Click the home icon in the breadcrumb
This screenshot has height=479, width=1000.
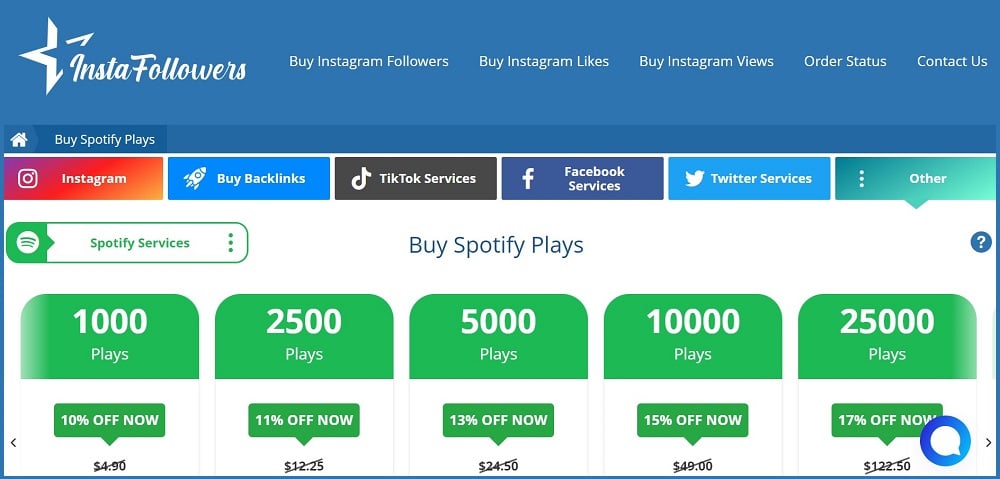click(18, 139)
